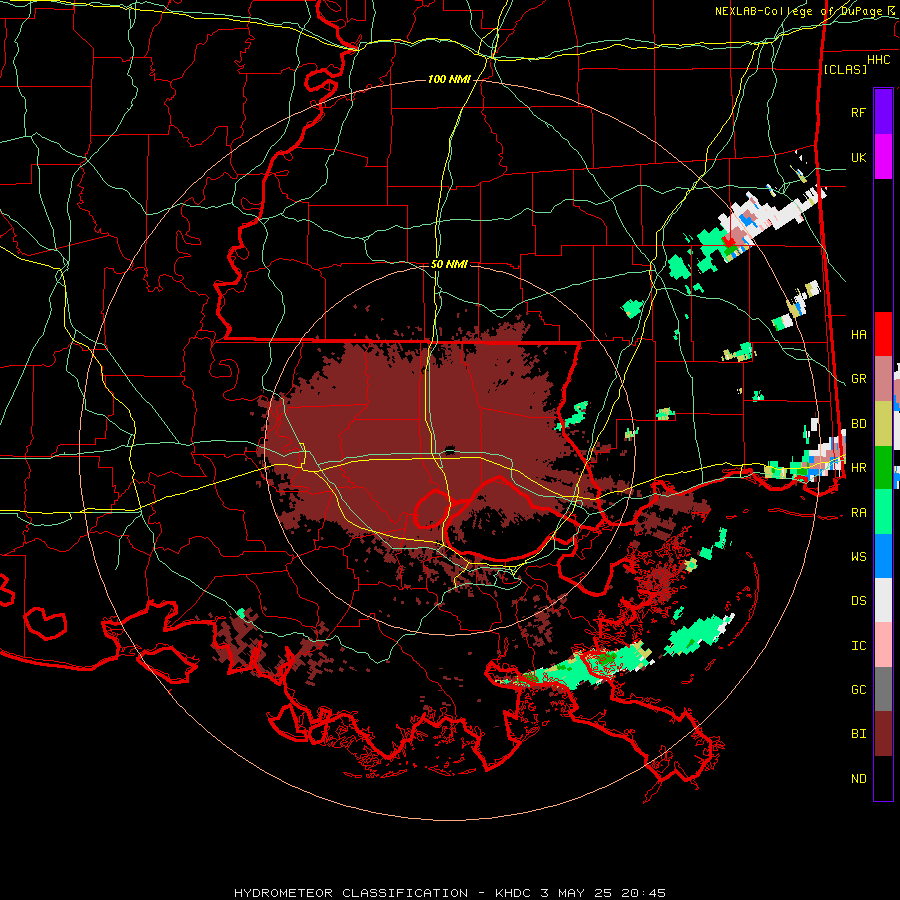Click the magenta UK legend color swatch
The height and width of the screenshot is (900, 900).
(x=883, y=157)
